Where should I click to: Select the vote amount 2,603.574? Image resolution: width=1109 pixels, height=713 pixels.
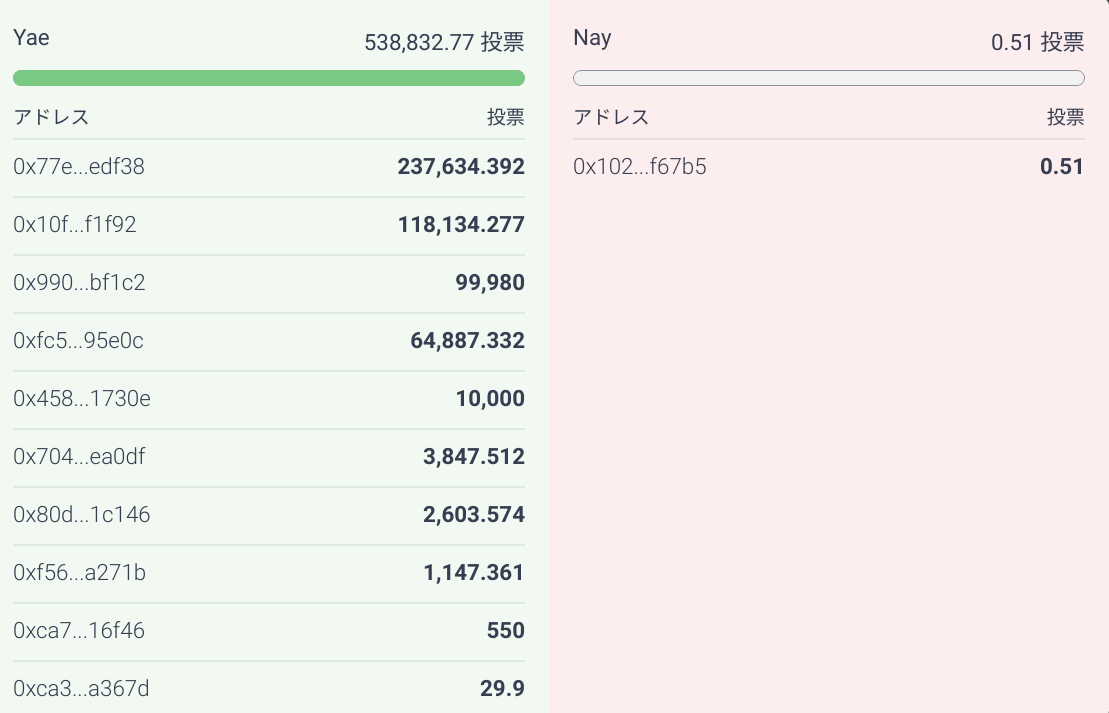[x=474, y=514]
